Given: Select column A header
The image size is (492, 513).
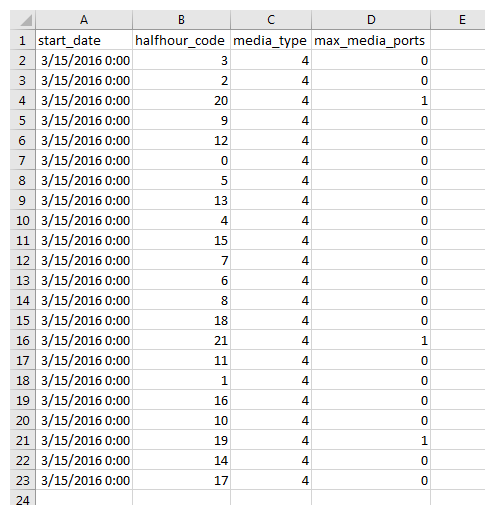Looking at the screenshot, I should [x=84, y=20].
